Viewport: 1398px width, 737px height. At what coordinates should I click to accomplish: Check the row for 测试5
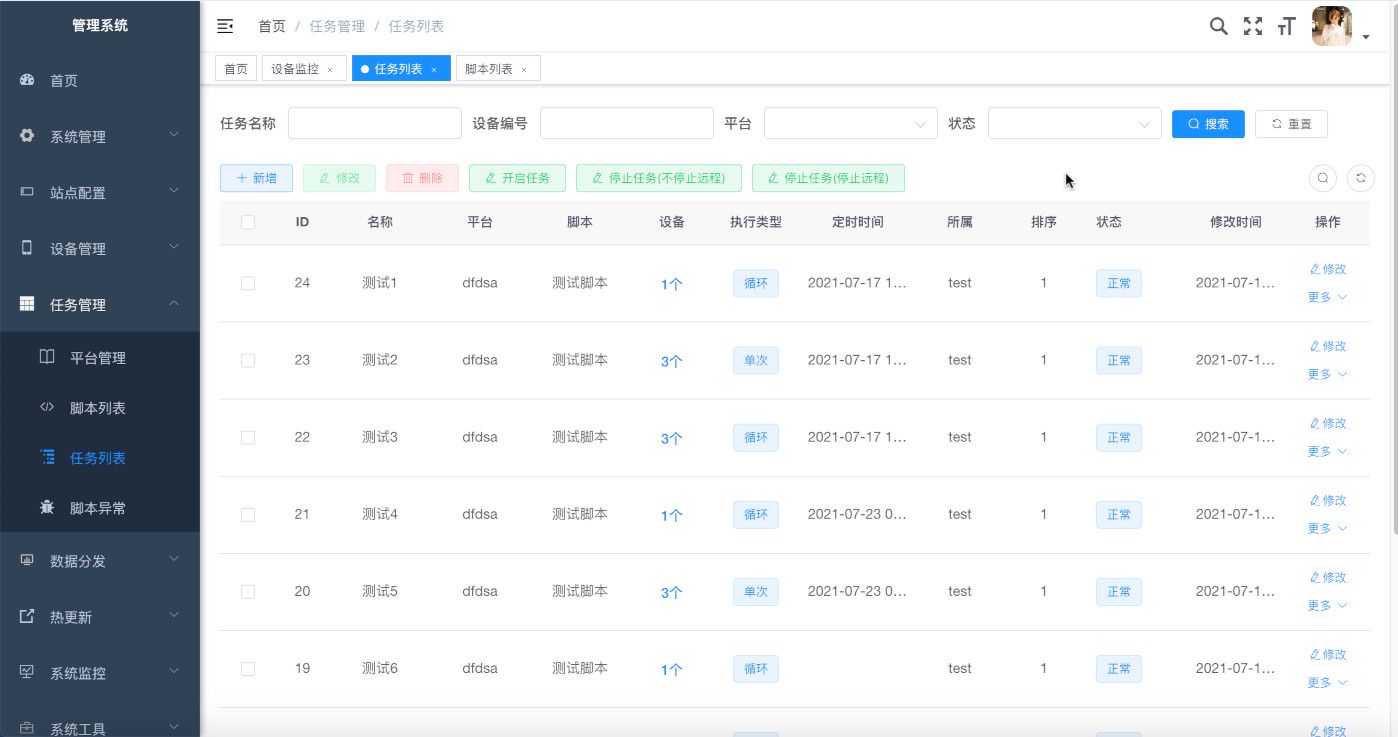coord(248,592)
